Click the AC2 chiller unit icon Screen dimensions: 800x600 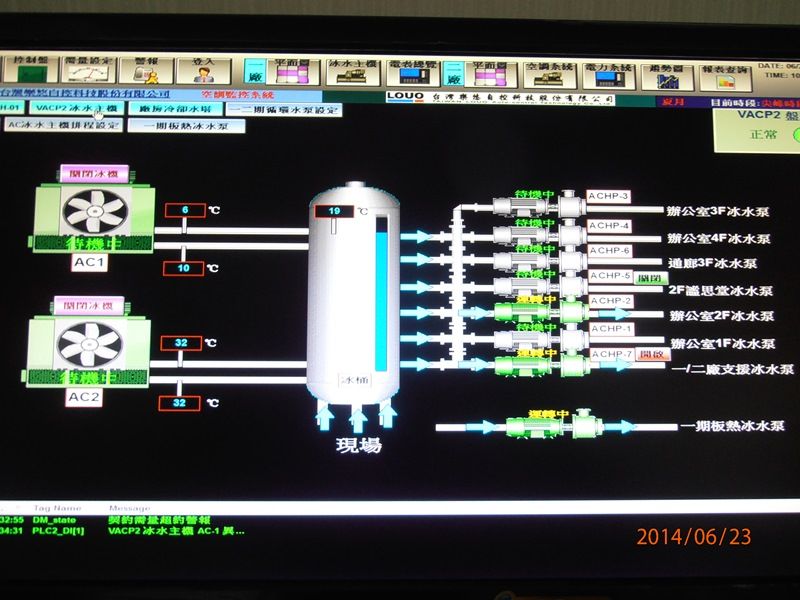tap(93, 346)
